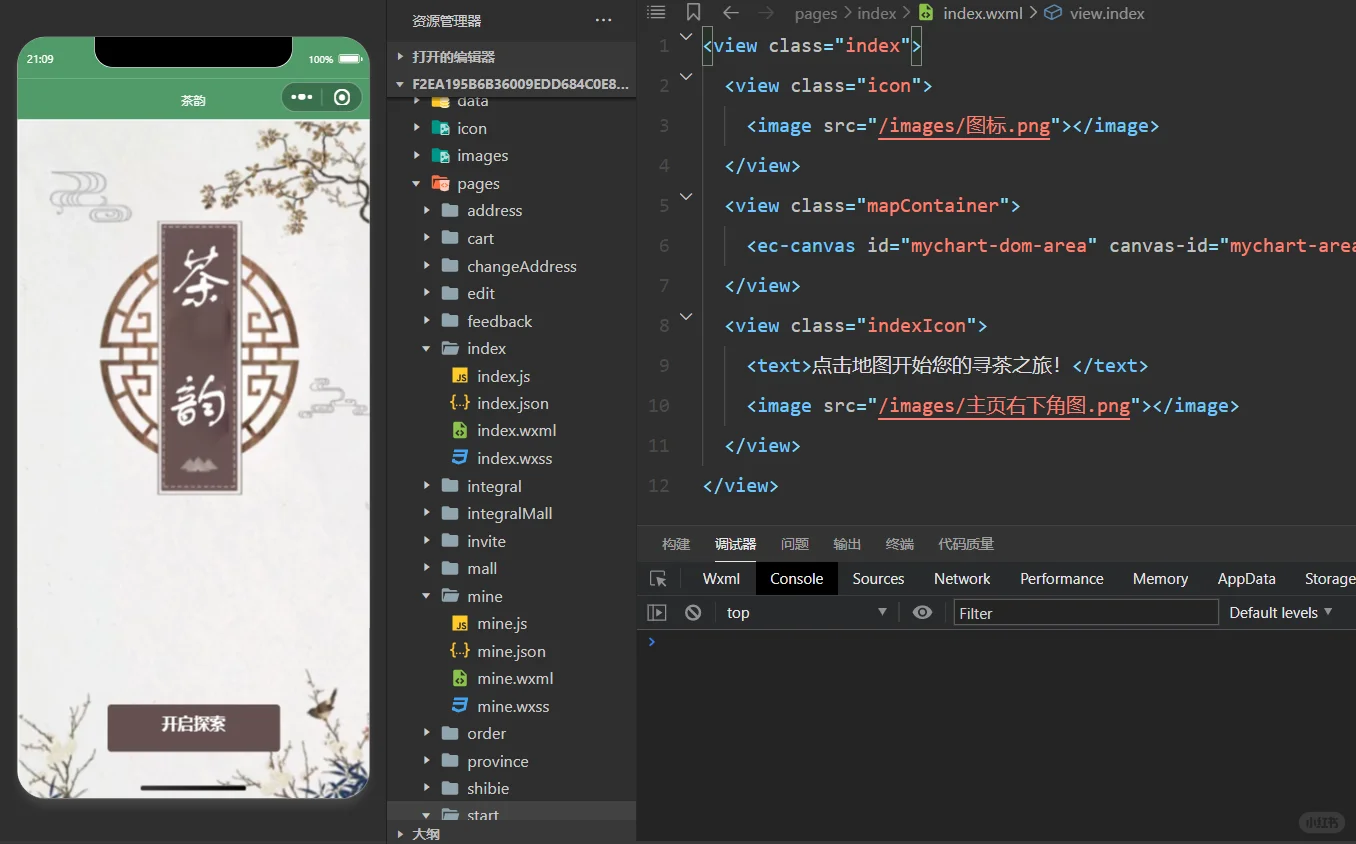Collapse the mine folder
The height and width of the screenshot is (844, 1356).
point(427,597)
